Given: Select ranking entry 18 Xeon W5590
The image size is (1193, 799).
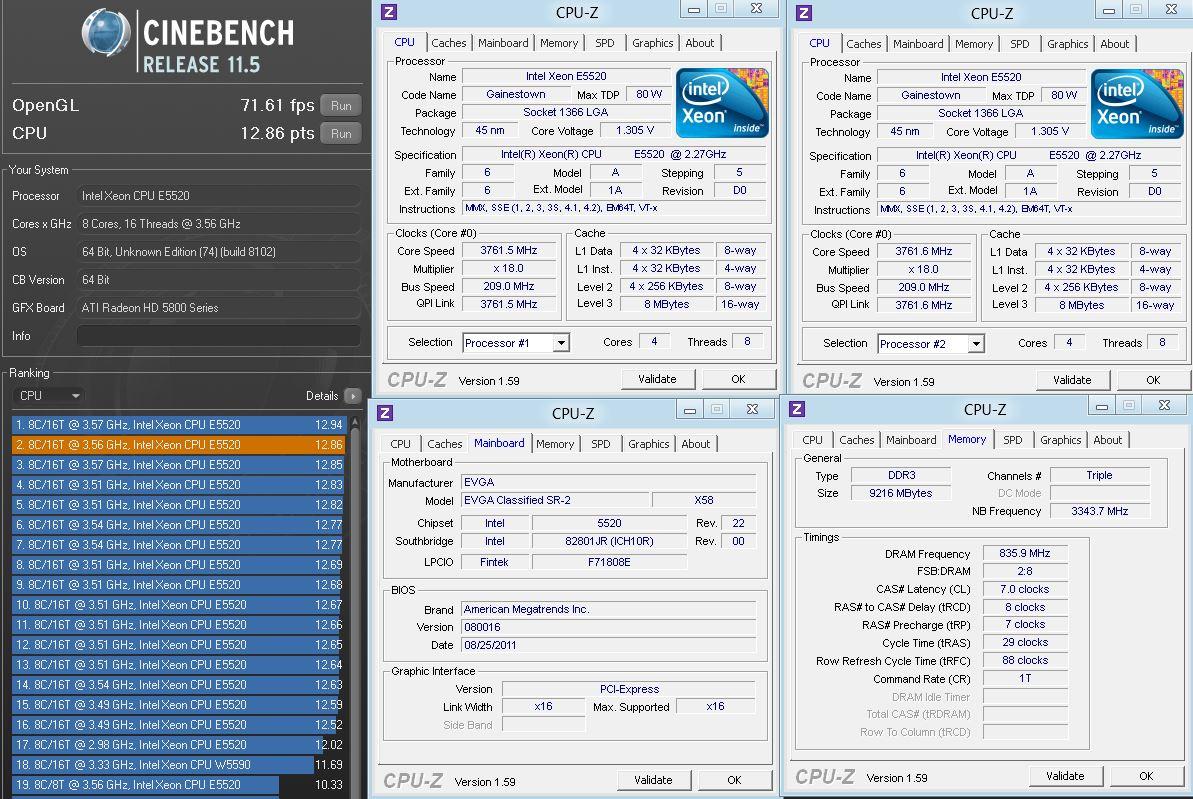Looking at the screenshot, I should [179, 765].
